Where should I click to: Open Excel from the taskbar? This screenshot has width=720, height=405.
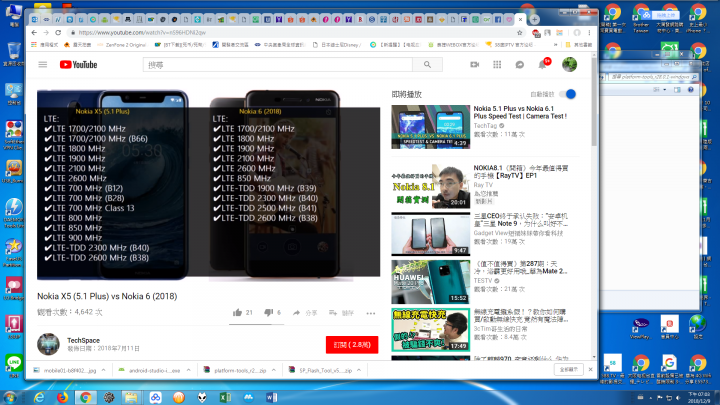click(x=225, y=398)
